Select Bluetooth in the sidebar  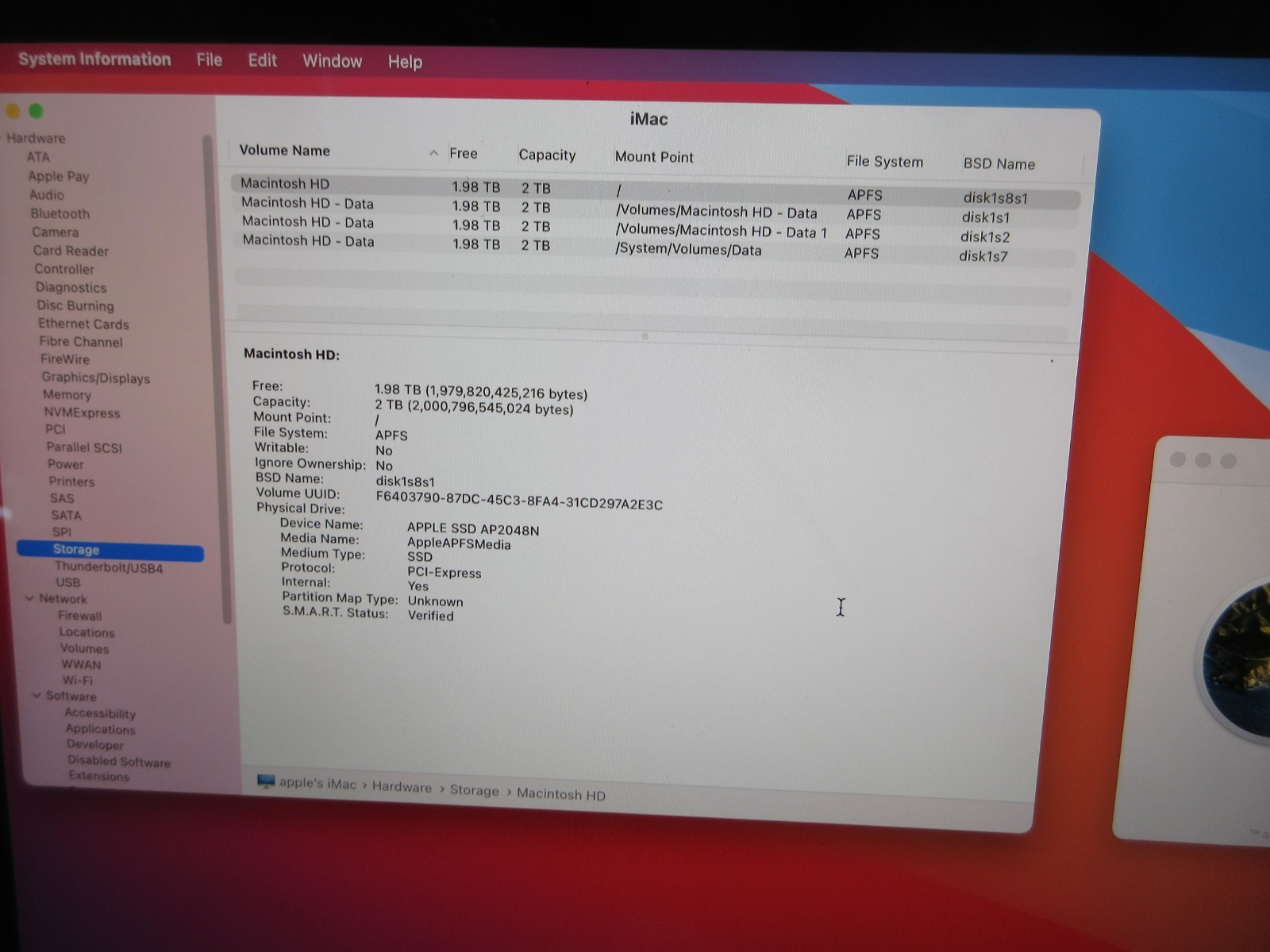click(x=60, y=214)
